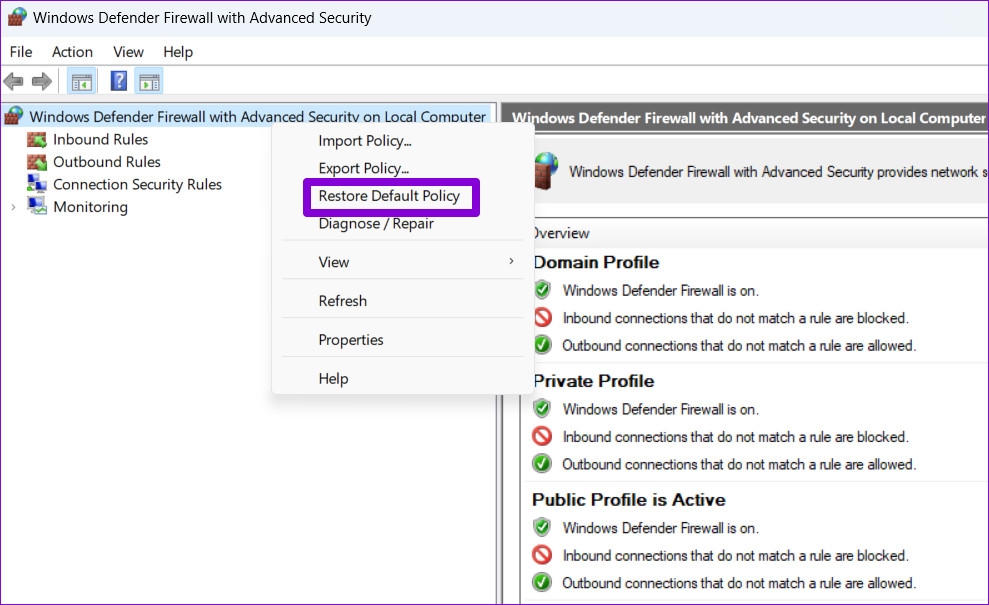Open the Action menu
989x605 pixels.
pyautogui.click(x=73, y=52)
